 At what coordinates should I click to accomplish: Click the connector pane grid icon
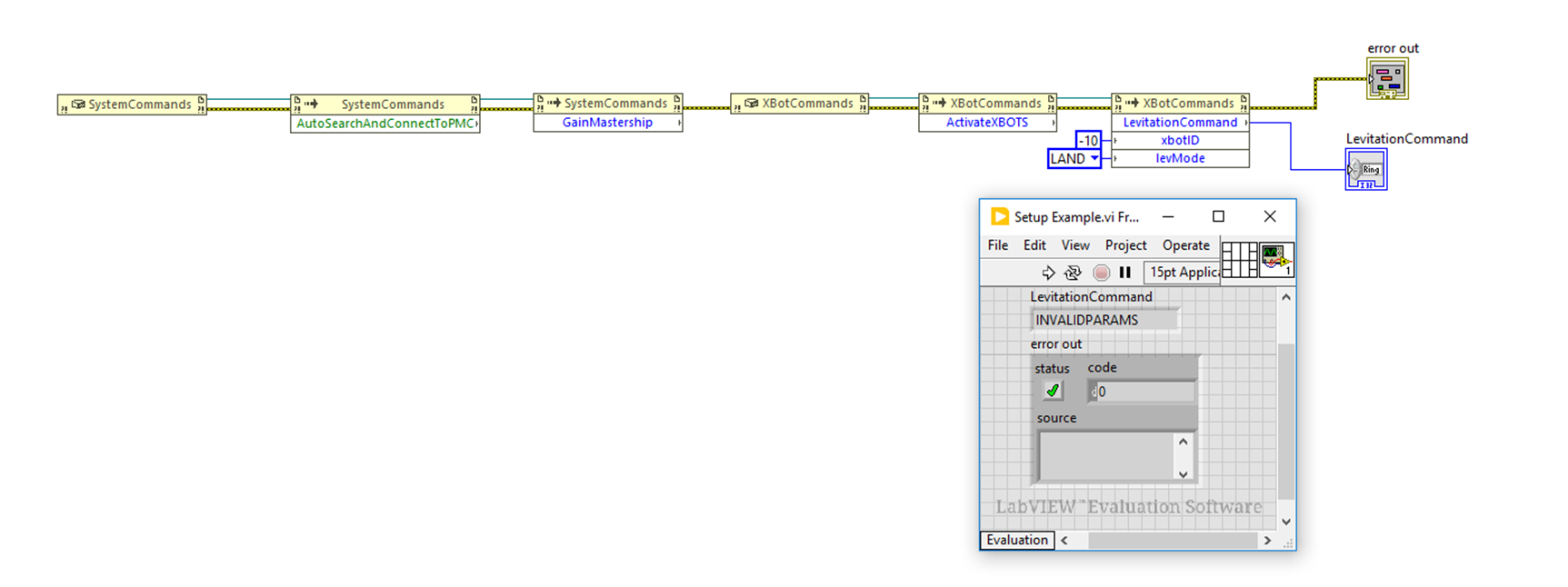[1239, 260]
